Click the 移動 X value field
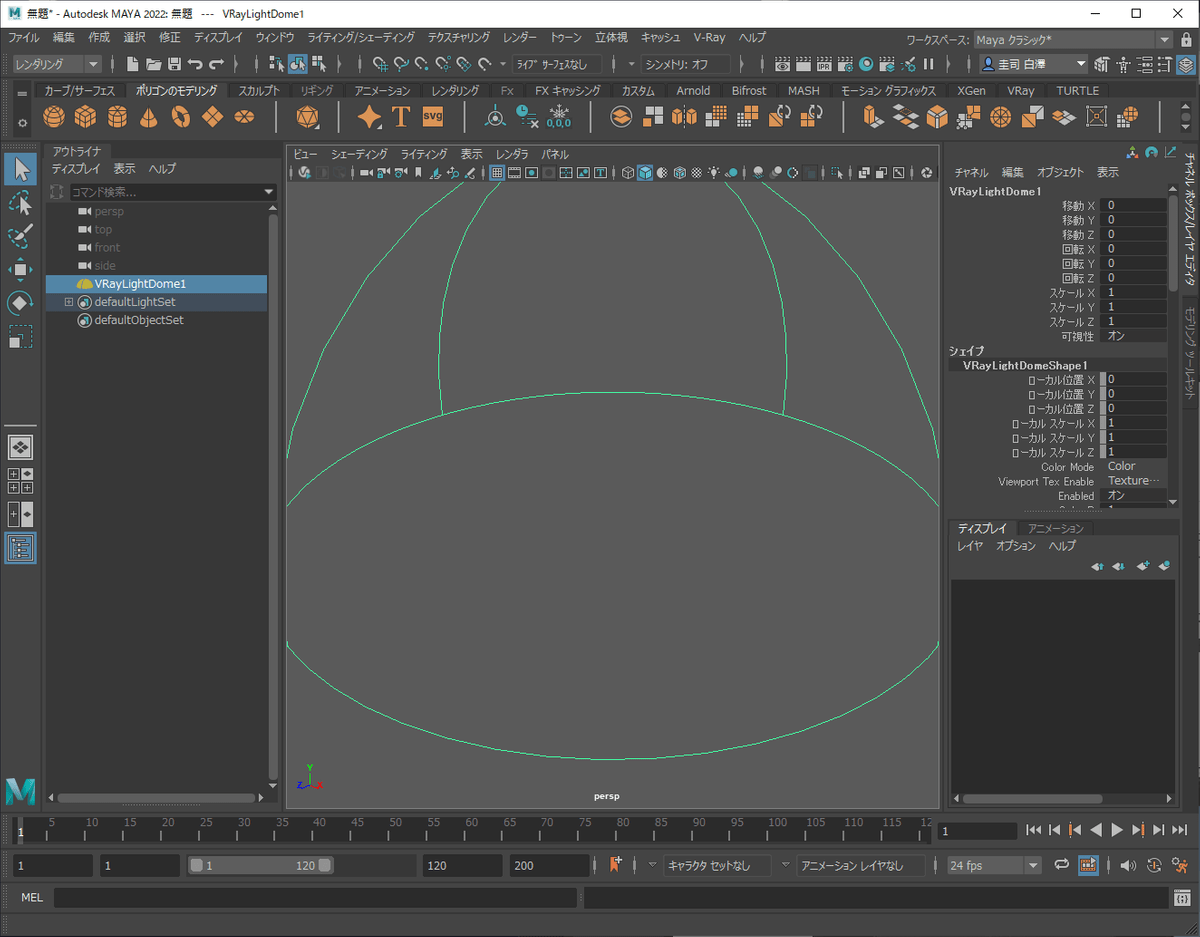The width and height of the screenshot is (1200, 937). coord(1134,205)
